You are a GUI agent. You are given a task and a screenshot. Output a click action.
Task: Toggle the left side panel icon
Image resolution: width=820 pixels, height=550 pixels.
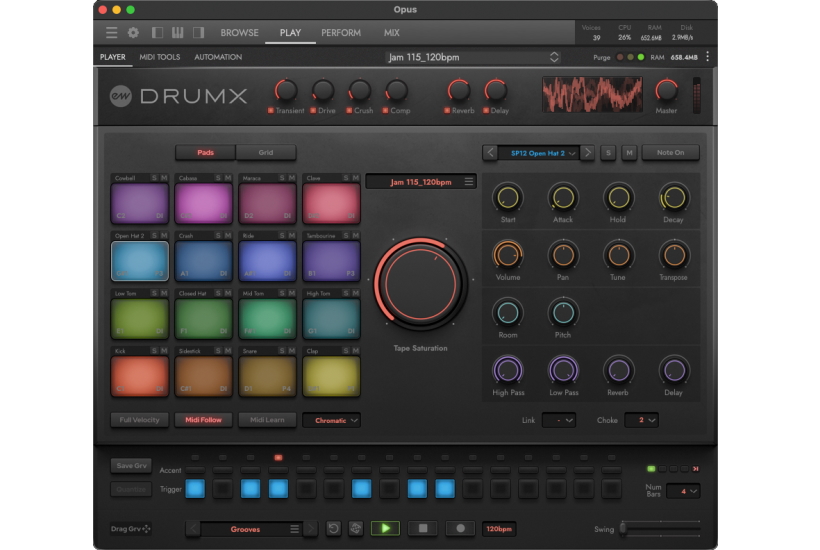[x=157, y=32]
